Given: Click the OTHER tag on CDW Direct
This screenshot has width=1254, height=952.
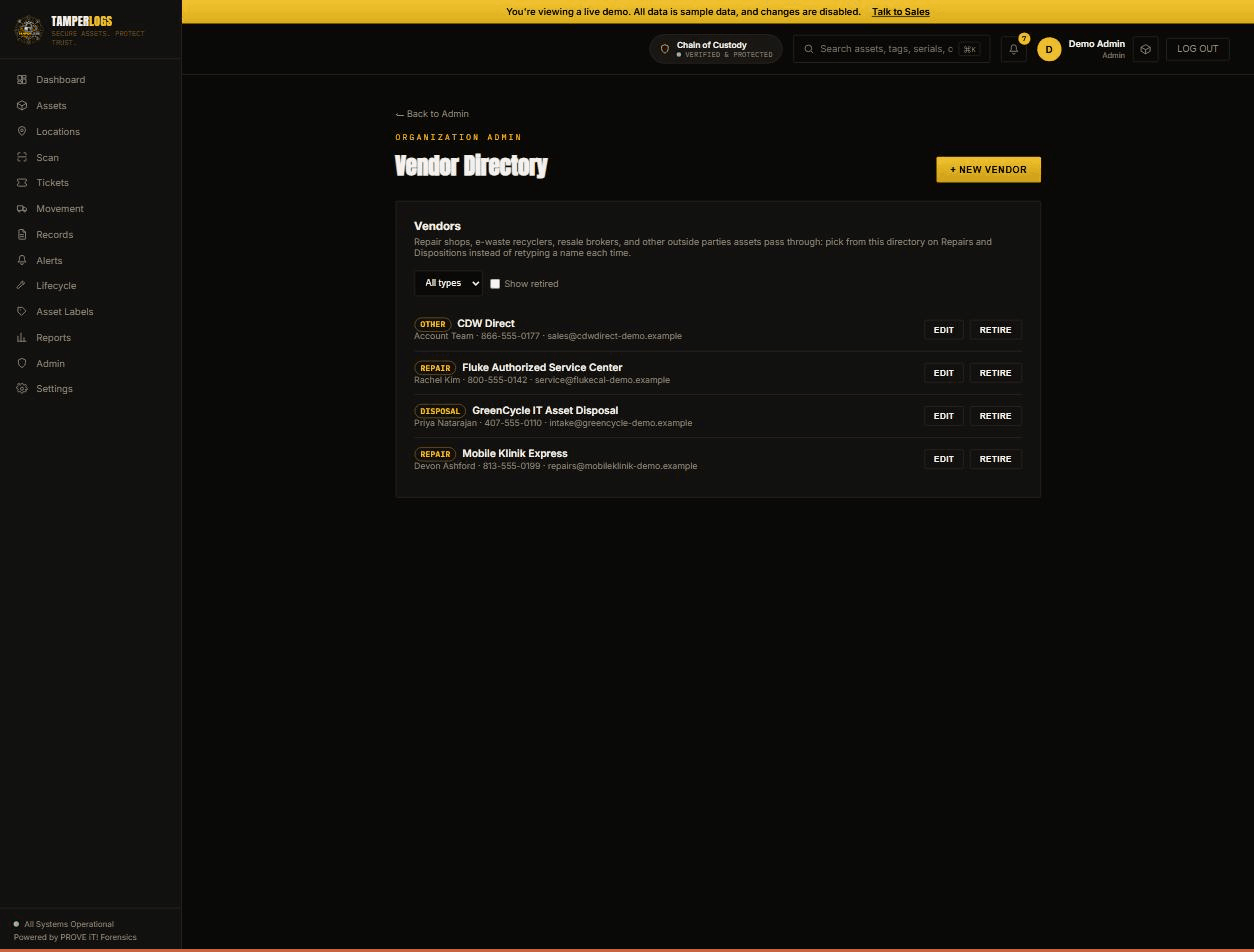Looking at the screenshot, I should point(433,324).
